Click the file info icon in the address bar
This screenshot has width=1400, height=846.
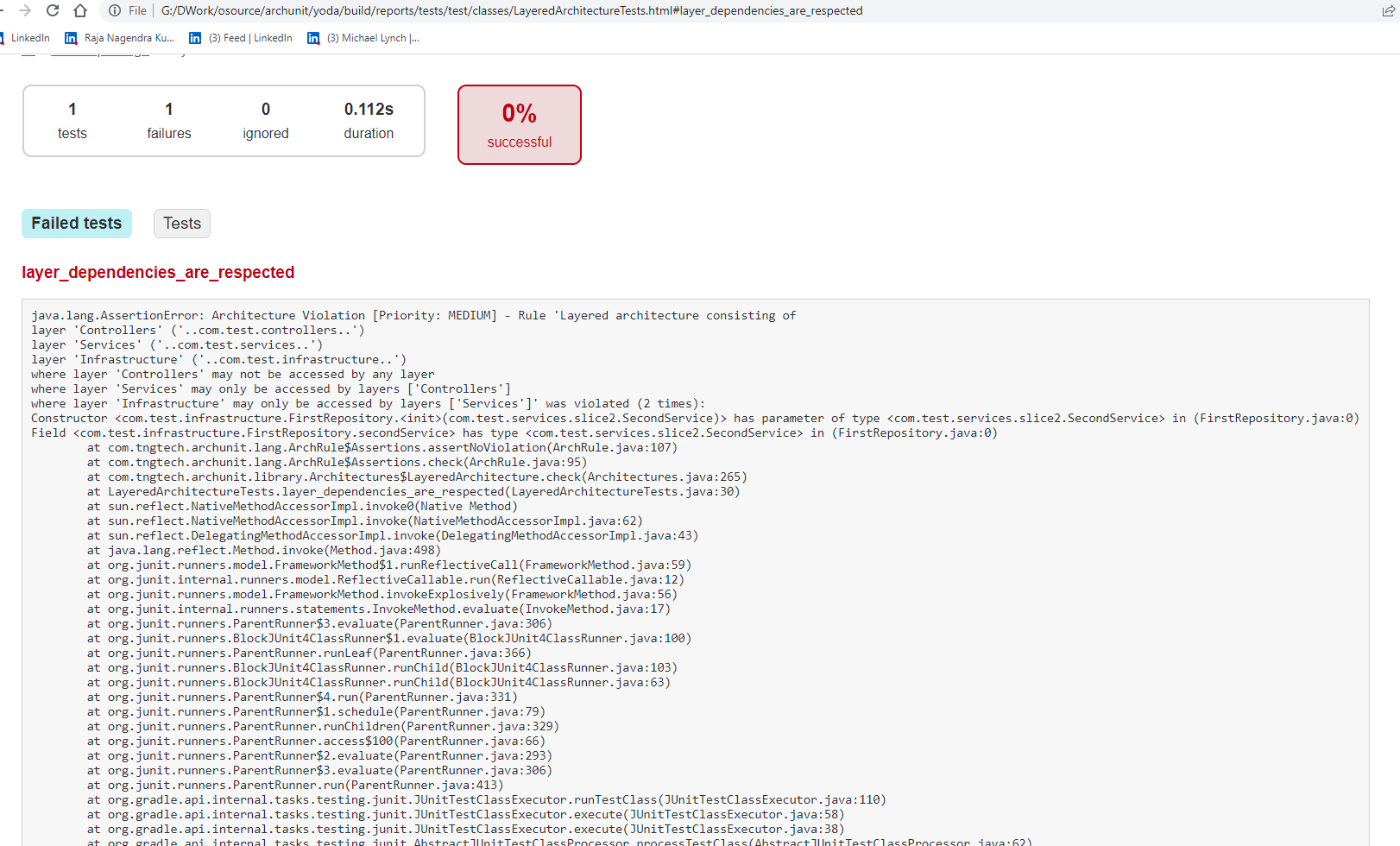[115, 10]
